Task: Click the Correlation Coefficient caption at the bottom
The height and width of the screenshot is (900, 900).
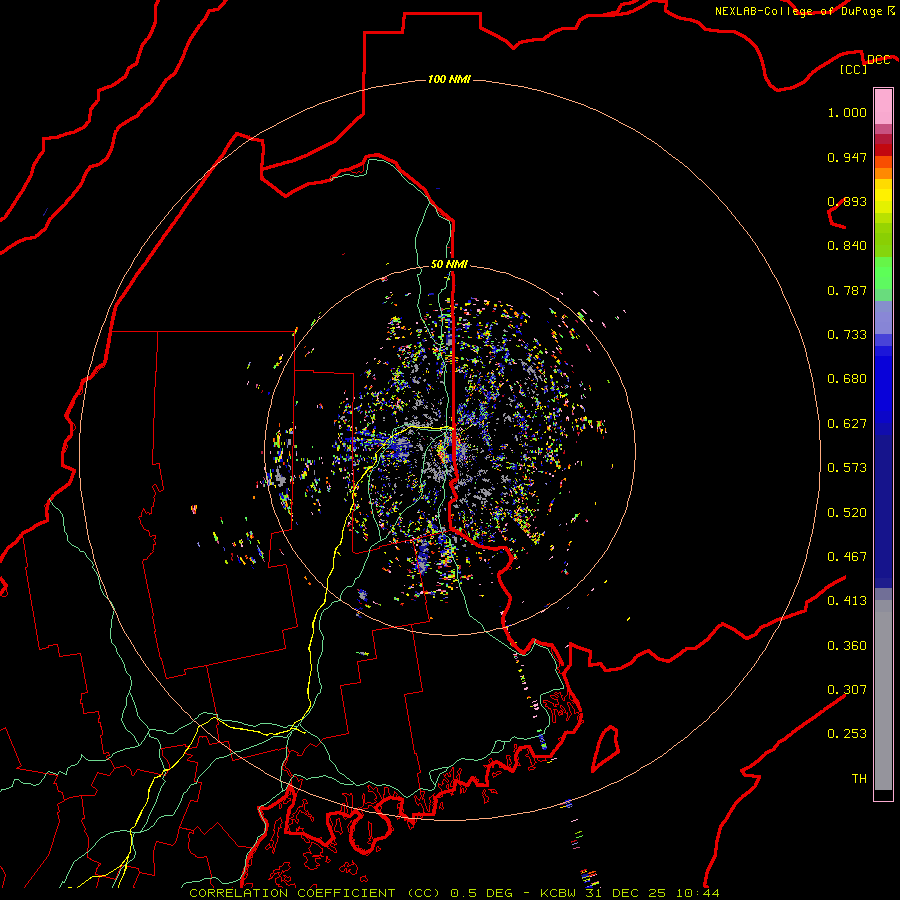Action: 455,893
